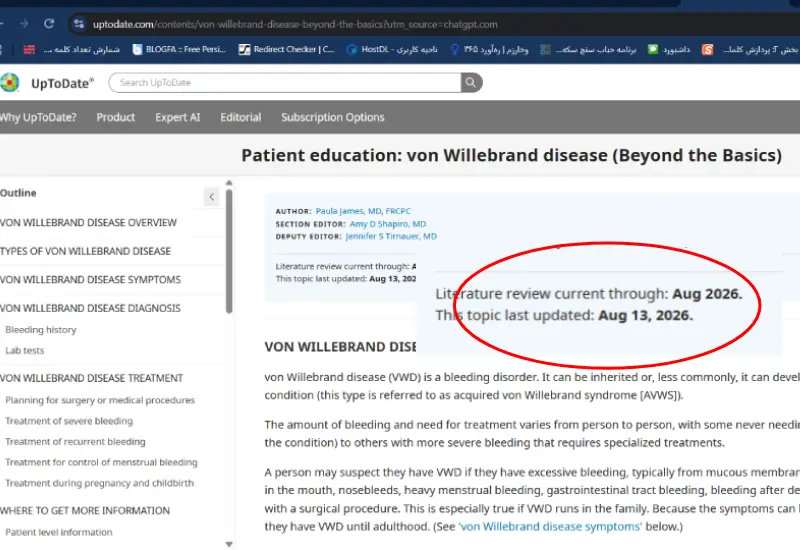The image size is (800, 550).
Task: Open the Product menu
Action: coord(116,117)
